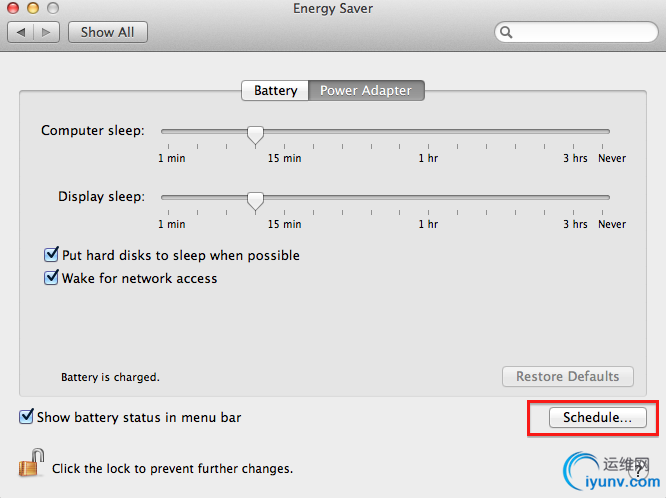Click the Energy Saver window title

tap(333, 9)
